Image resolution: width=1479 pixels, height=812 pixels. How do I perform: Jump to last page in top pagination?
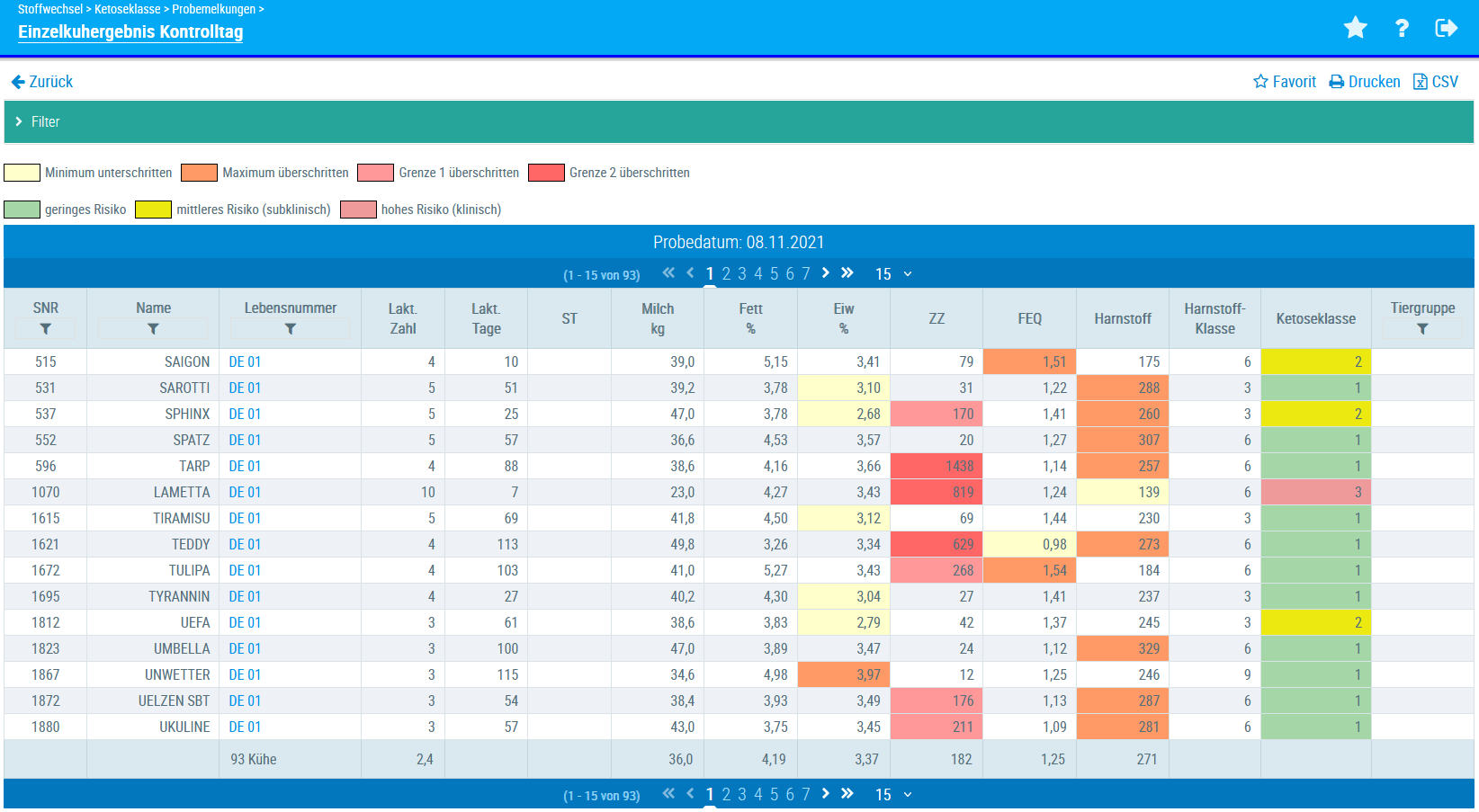pyautogui.click(x=847, y=273)
